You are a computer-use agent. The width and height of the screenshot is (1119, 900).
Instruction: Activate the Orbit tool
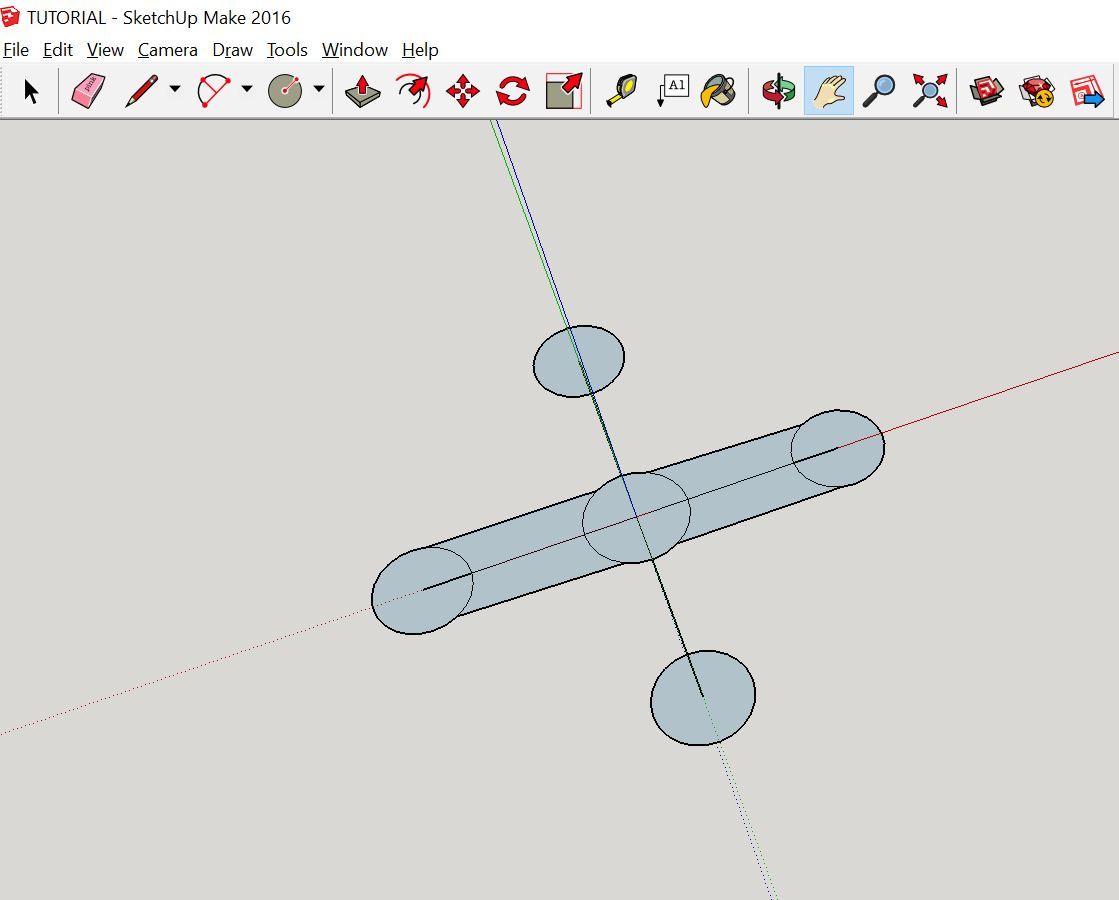777,90
